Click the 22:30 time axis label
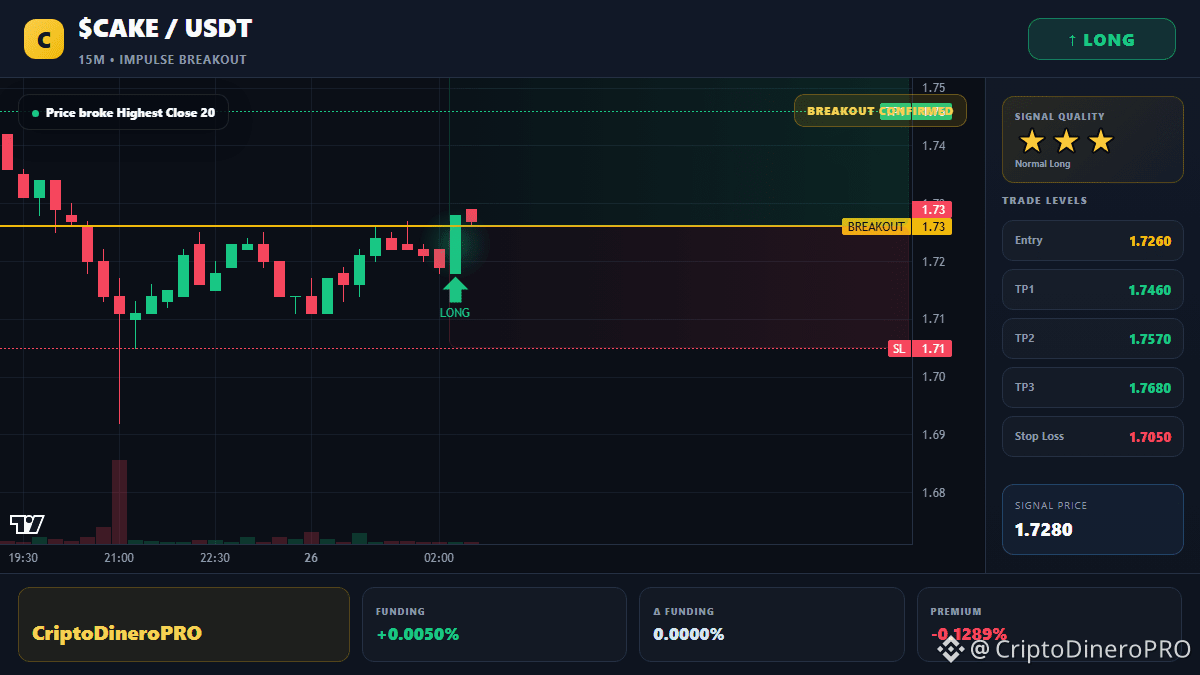Viewport: 1200px width, 675px height. pyautogui.click(x=215, y=558)
